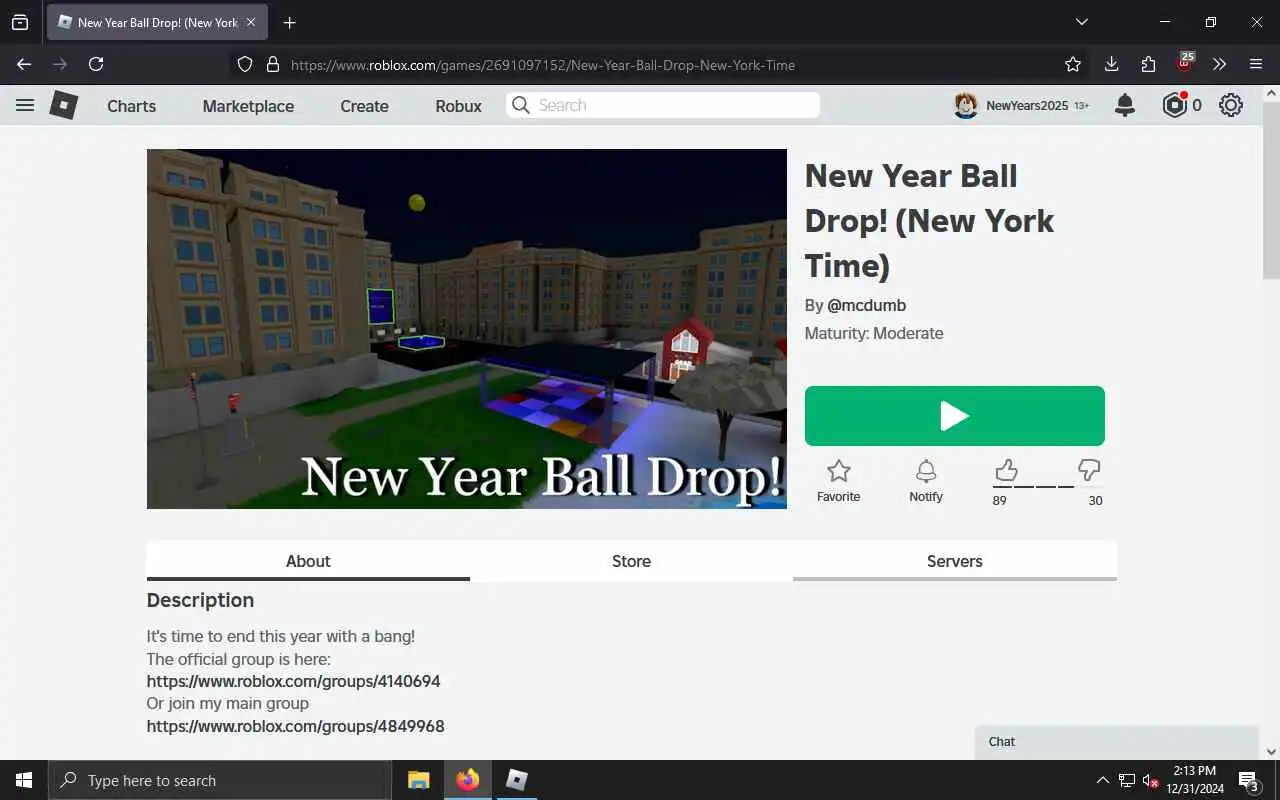Show hidden system tray icons
This screenshot has height=800, width=1280.
pos(1102,780)
